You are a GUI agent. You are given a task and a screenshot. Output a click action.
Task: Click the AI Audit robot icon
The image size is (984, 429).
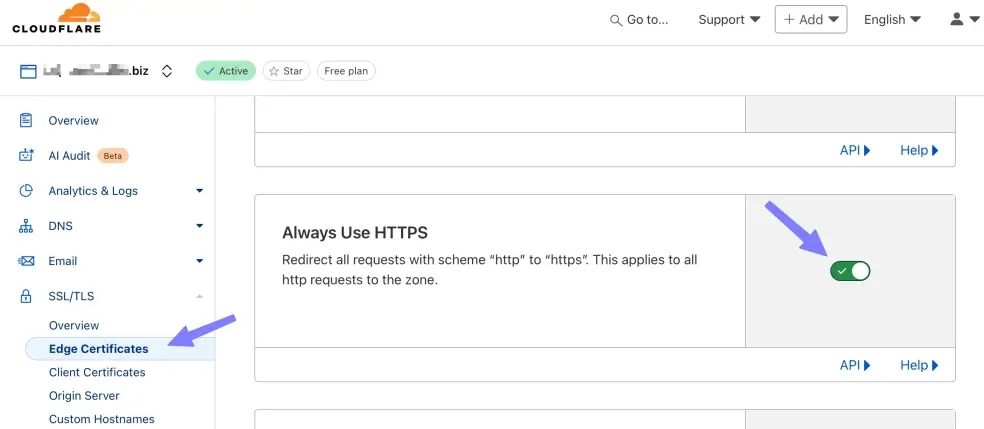(26, 156)
